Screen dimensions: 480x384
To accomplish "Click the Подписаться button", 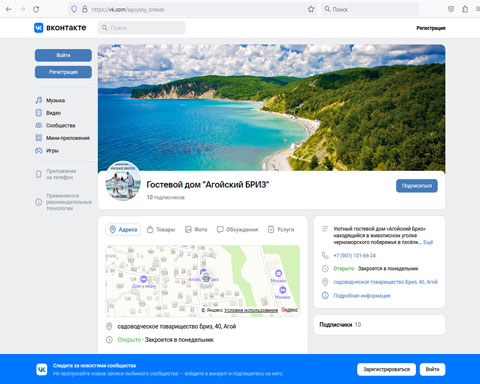I will pos(417,186).
